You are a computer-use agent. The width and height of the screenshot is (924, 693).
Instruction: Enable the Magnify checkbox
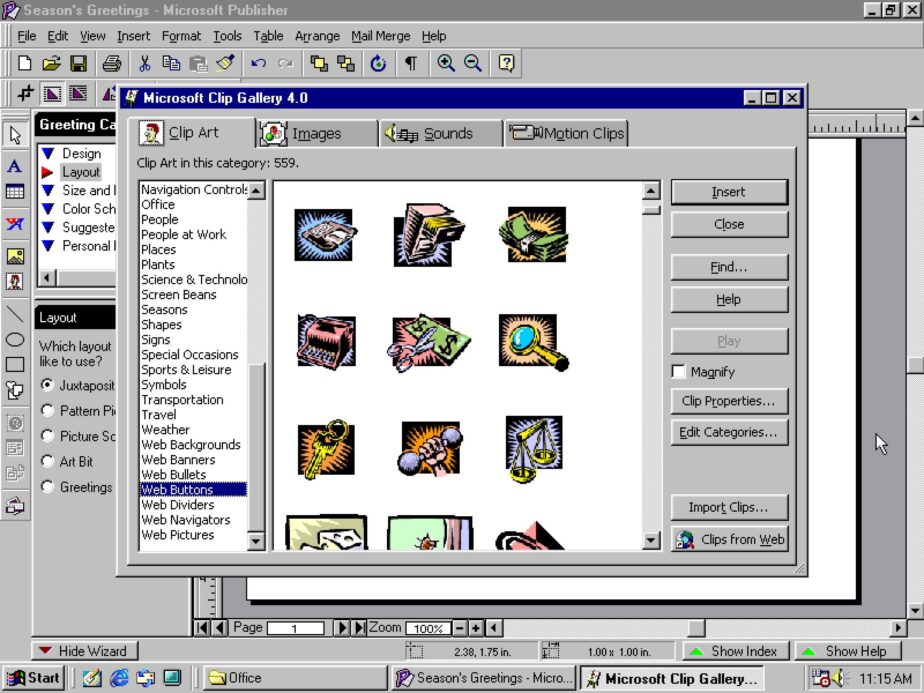point(679,372)
